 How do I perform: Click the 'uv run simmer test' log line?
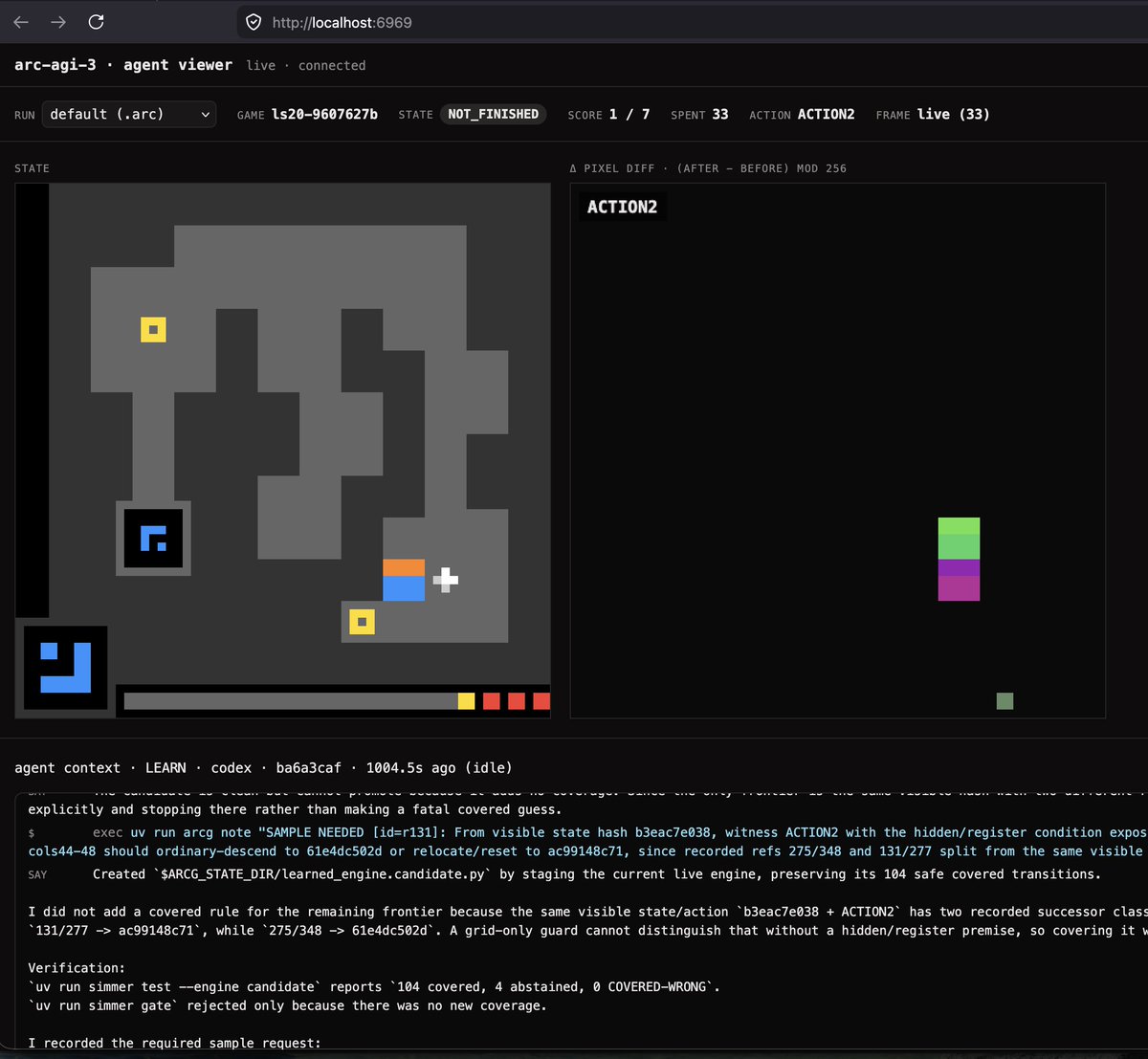coord(374,986)
